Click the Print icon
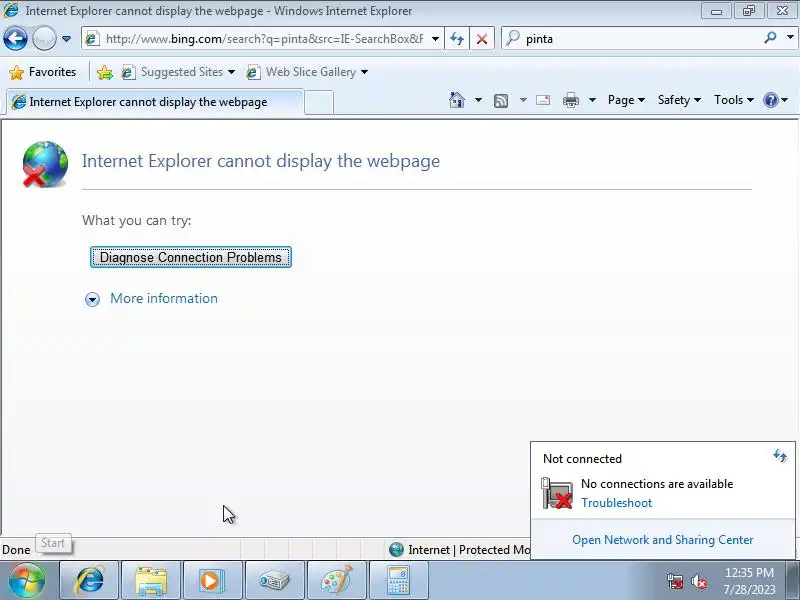The width and height of the screenshot is (800, 600). click(570, 101)
